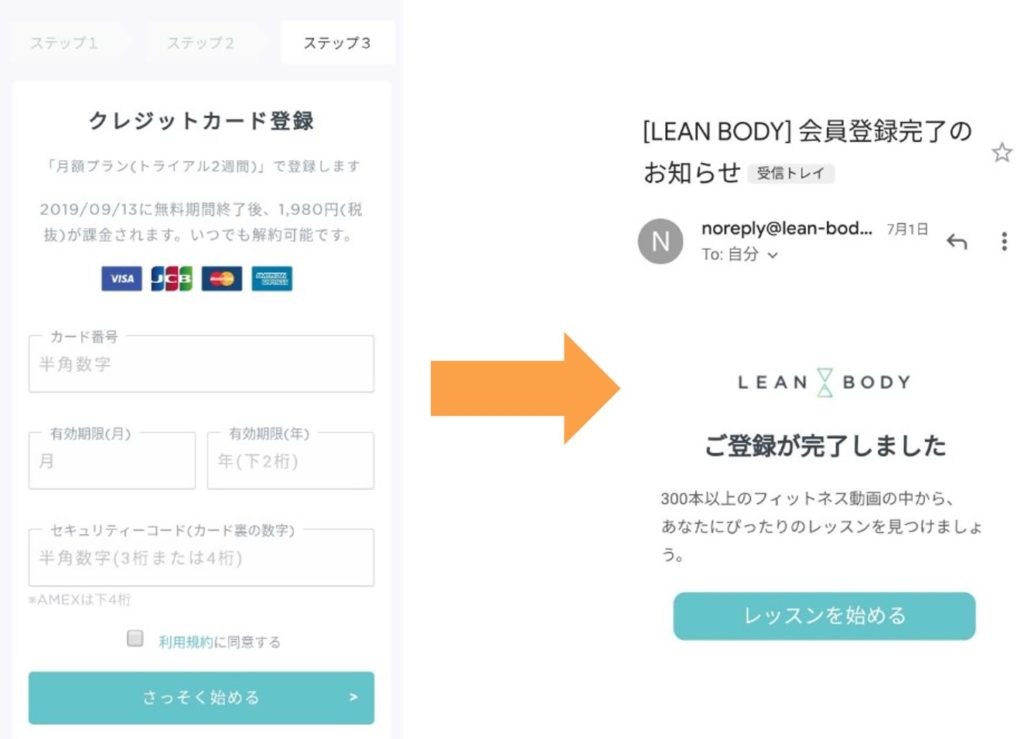Click the クレジットカード登録 heading

201,121
